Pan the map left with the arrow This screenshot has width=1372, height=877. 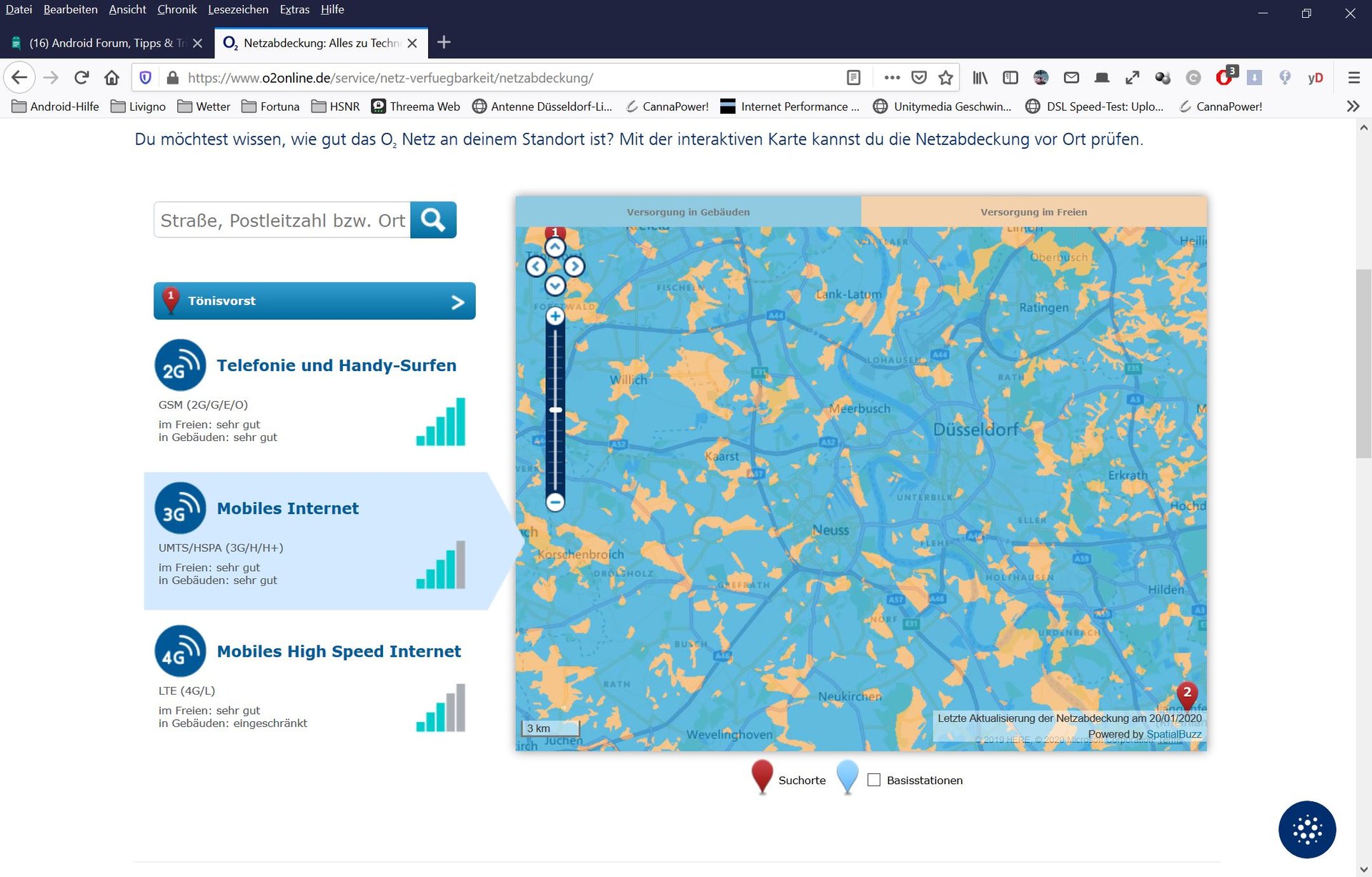[536, 267]
